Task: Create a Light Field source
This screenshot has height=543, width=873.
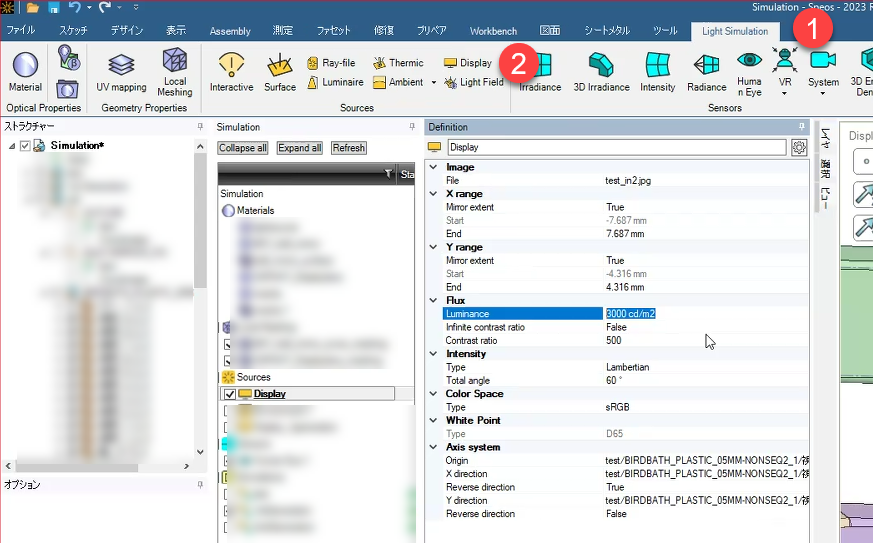Action: pos(473,82)
